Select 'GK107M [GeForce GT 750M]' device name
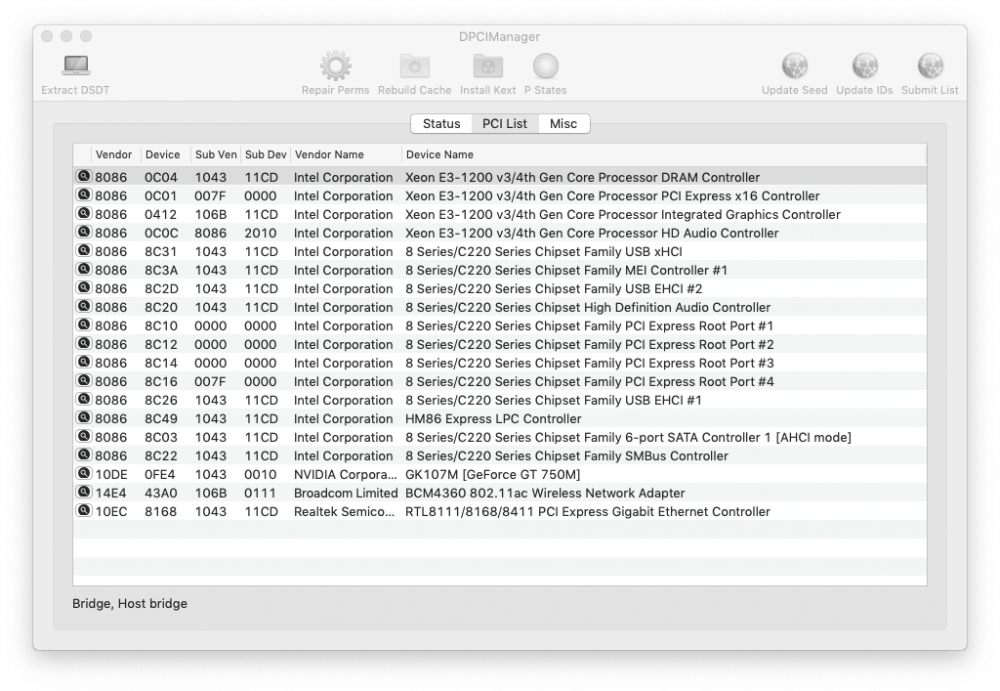Screen dimensions: 1000x691 click(x=492, y=475)
